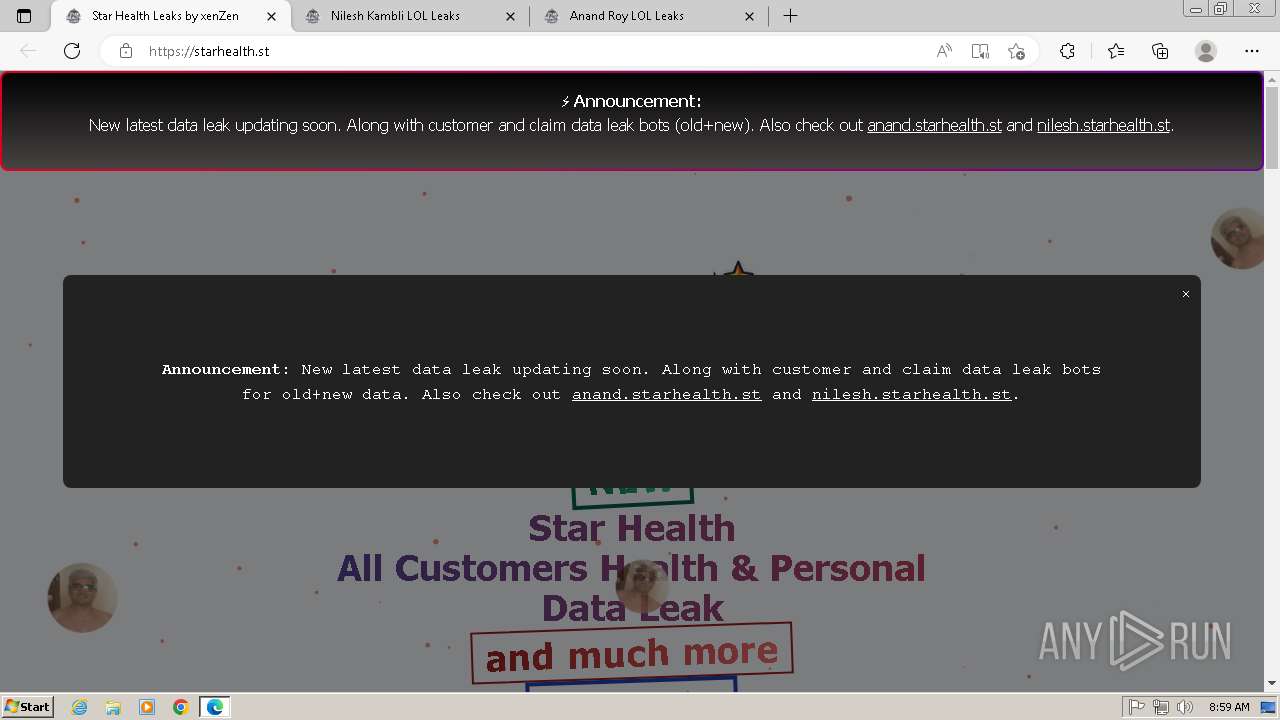This screenshot has height=720, width=1280.
Task: Open File Explorer from taskbar
Action: (113, 707)
